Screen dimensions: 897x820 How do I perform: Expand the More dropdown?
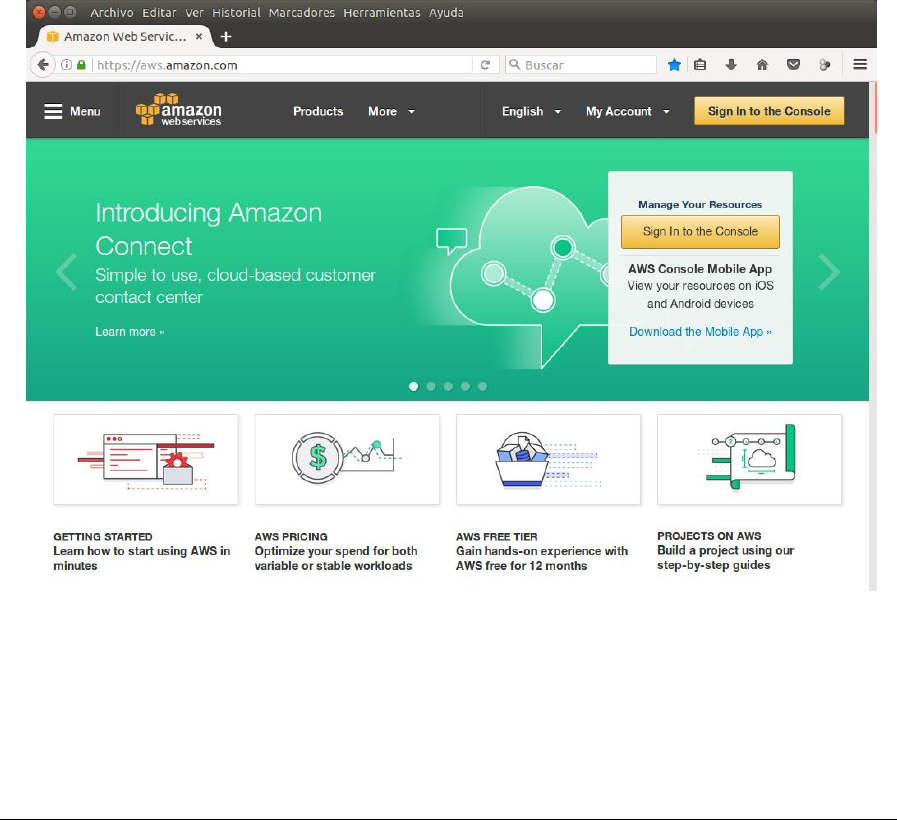point(391,112)
